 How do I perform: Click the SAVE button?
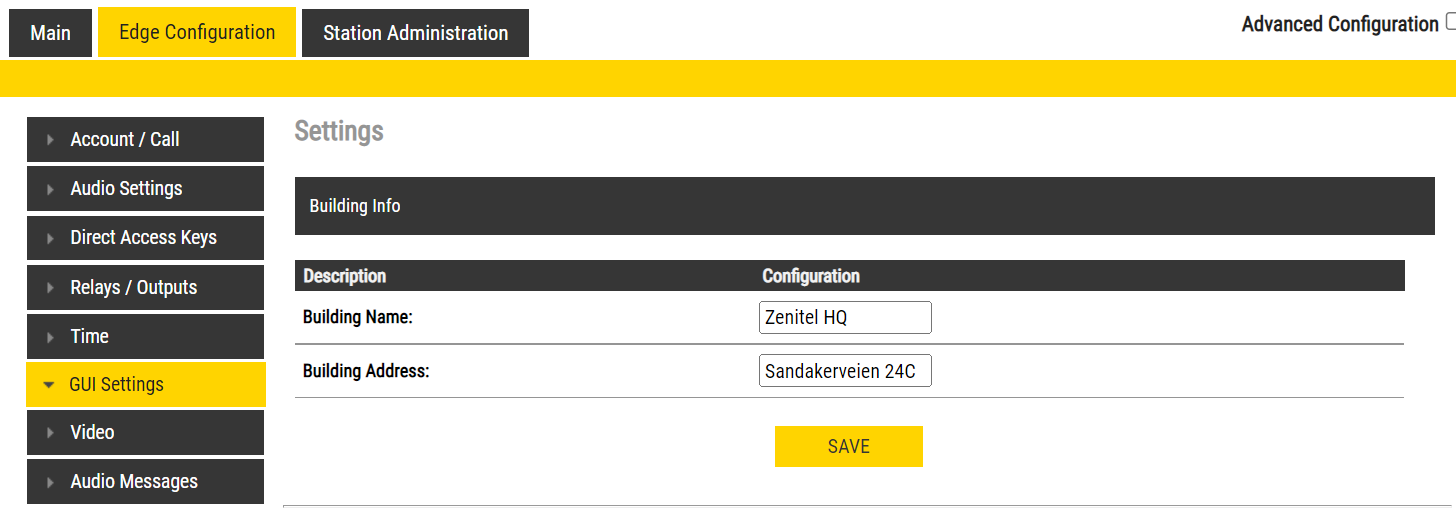pos(848,446)
